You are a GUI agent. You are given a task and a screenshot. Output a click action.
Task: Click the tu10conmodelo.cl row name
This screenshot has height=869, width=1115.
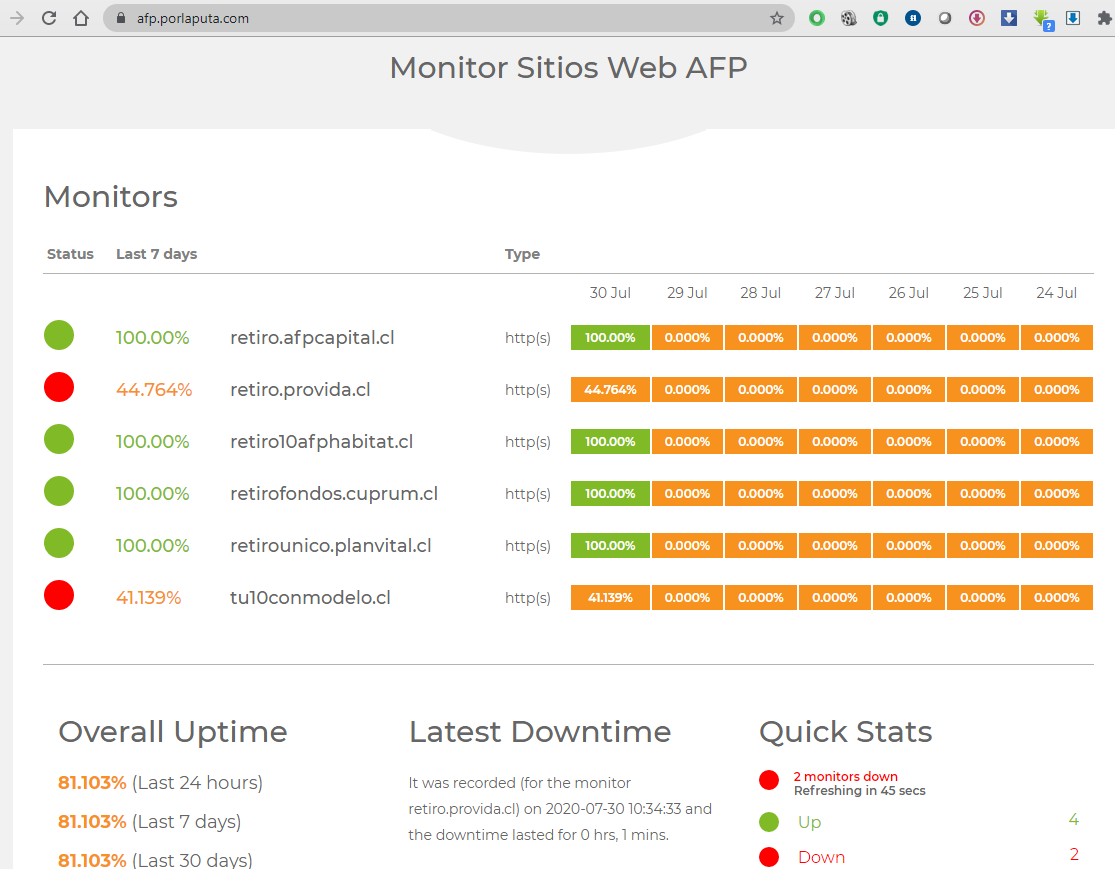pos(310,597)
